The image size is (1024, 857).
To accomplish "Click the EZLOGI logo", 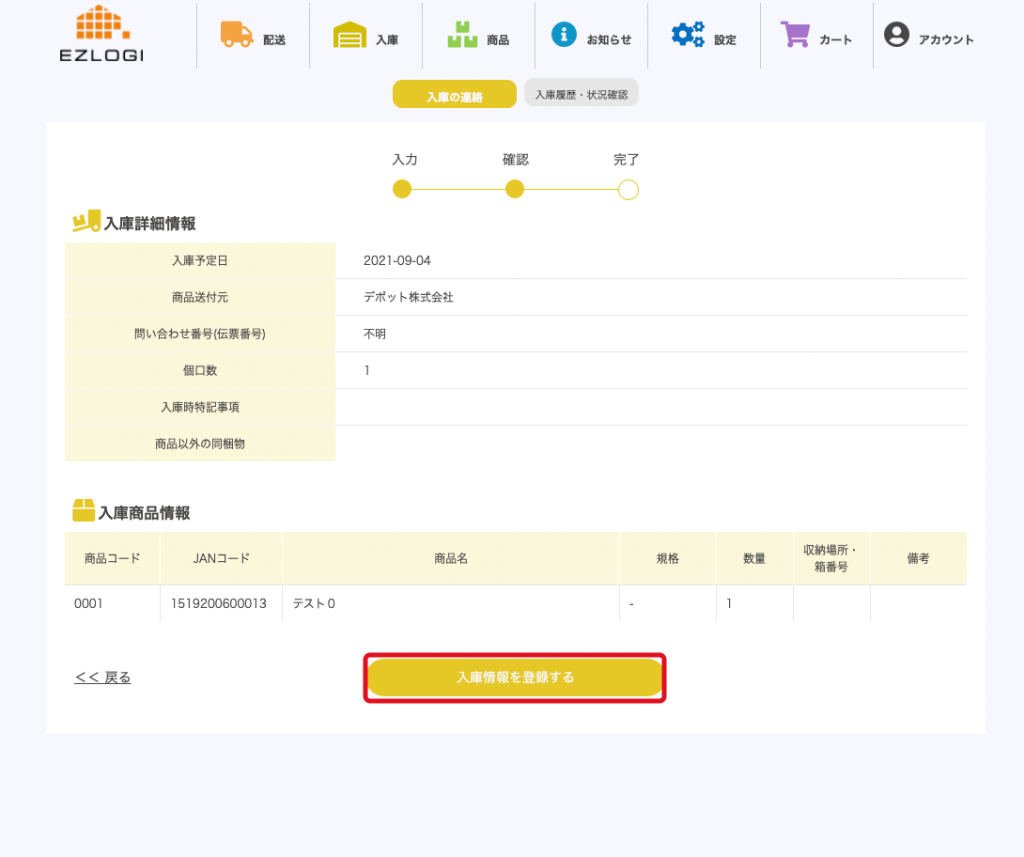I will (101, 34).
